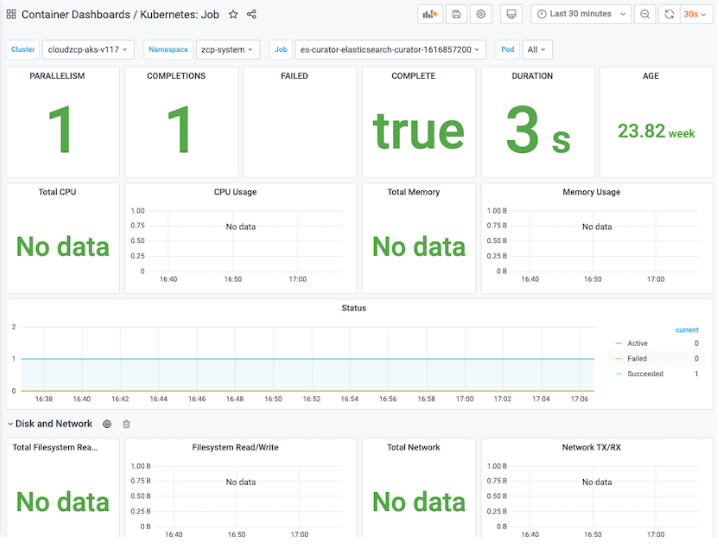Open PARALLELISM panel title menu
This screenshot has height=547, width=719.
(57, 76)
